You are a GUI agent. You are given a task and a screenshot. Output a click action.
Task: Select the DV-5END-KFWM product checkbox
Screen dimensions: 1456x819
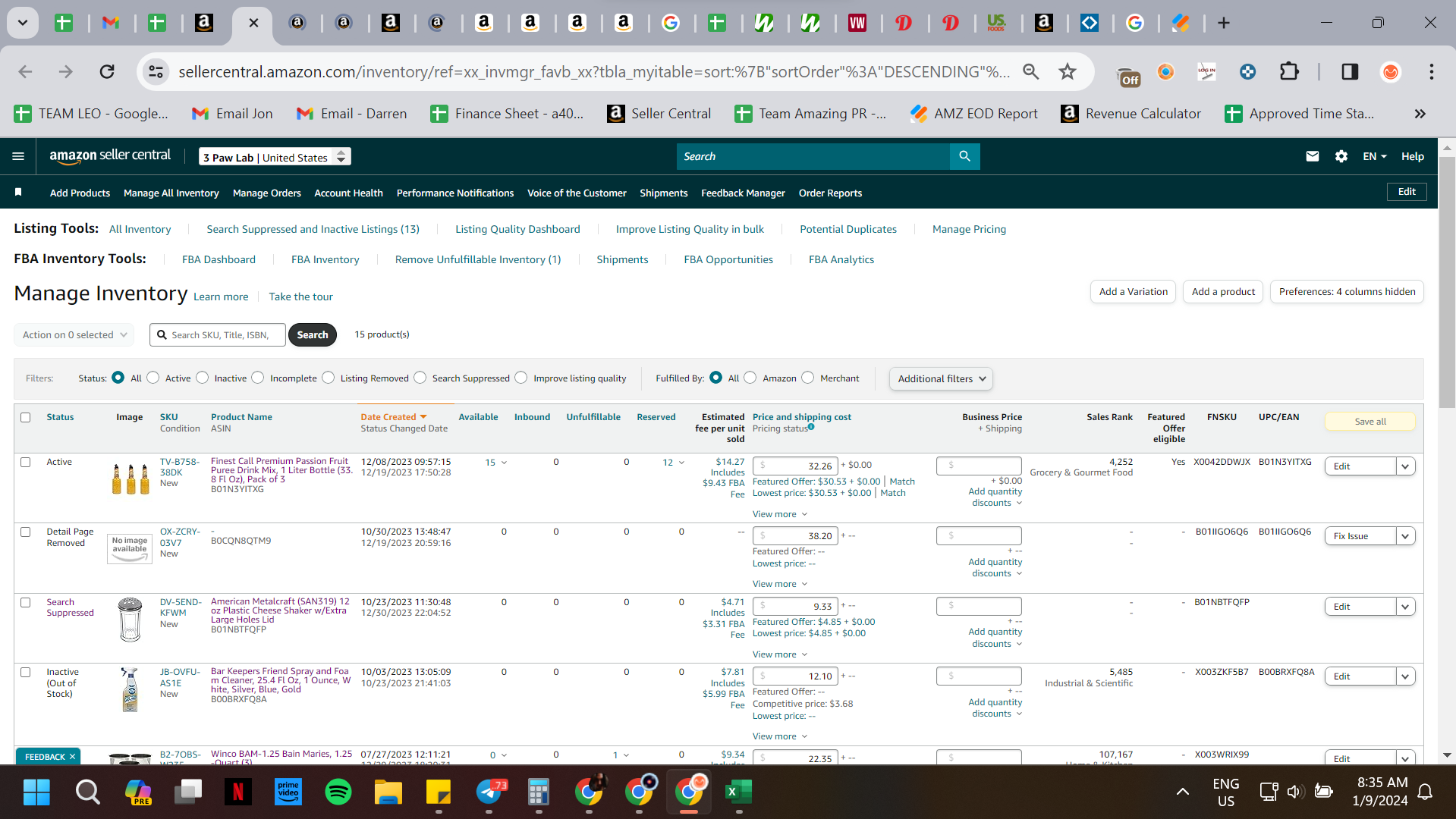pyautogui.click(x=26, y=602)
